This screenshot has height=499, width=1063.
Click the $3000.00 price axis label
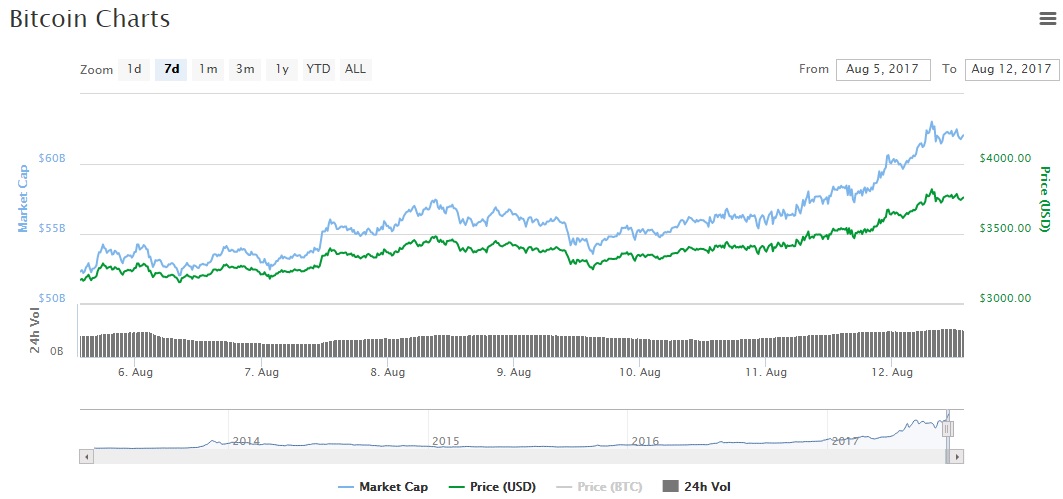coord(1005,298)
